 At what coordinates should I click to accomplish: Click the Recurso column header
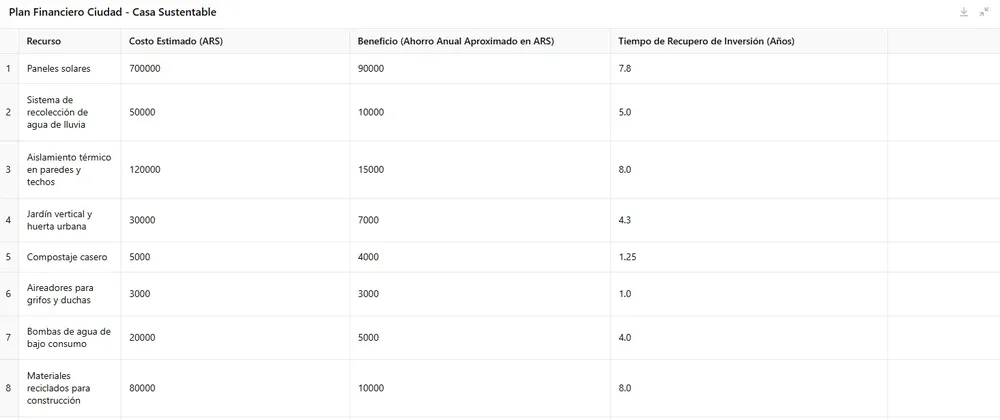(44, 41)
